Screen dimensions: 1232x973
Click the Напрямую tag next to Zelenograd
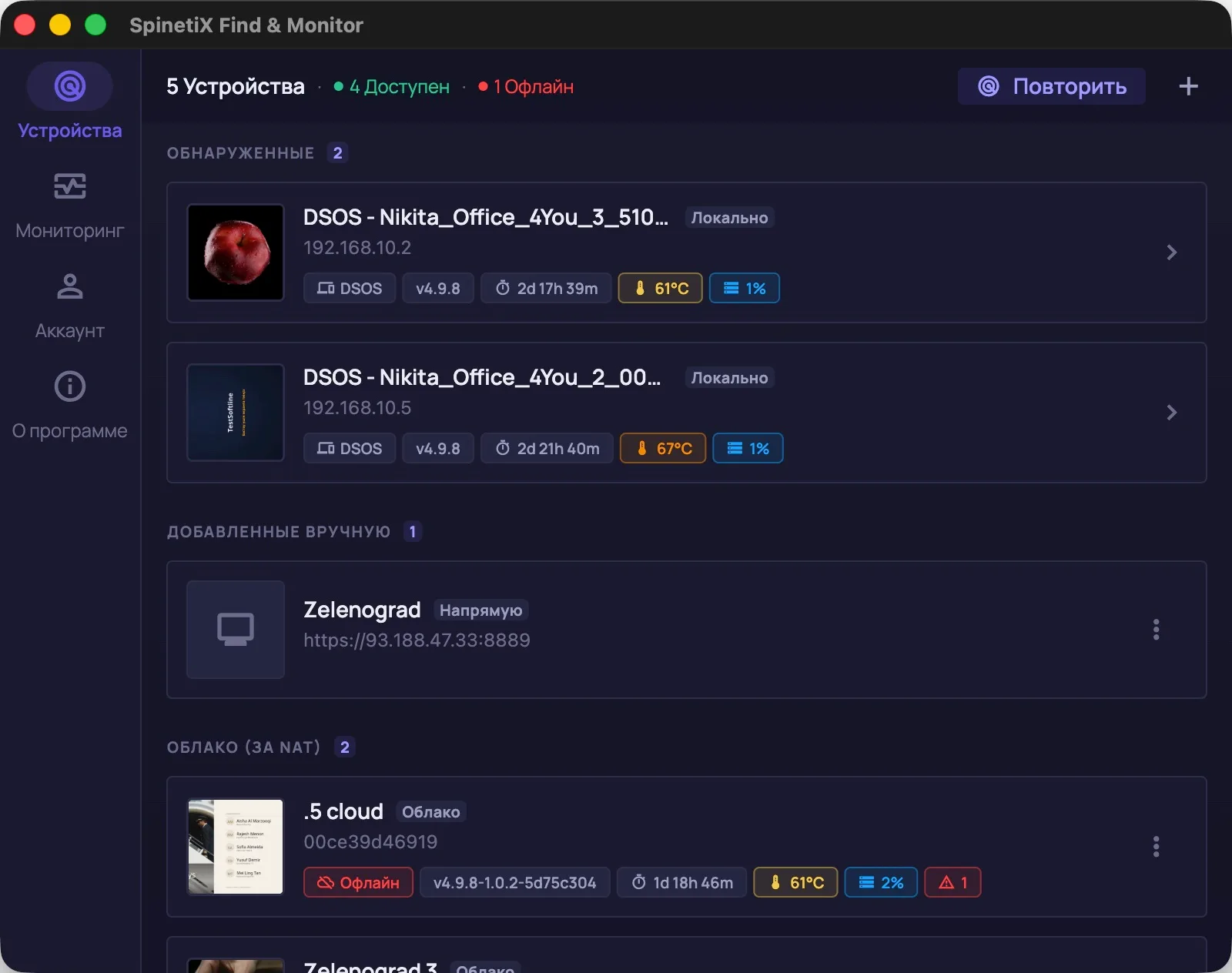click(x=480, y=610)
